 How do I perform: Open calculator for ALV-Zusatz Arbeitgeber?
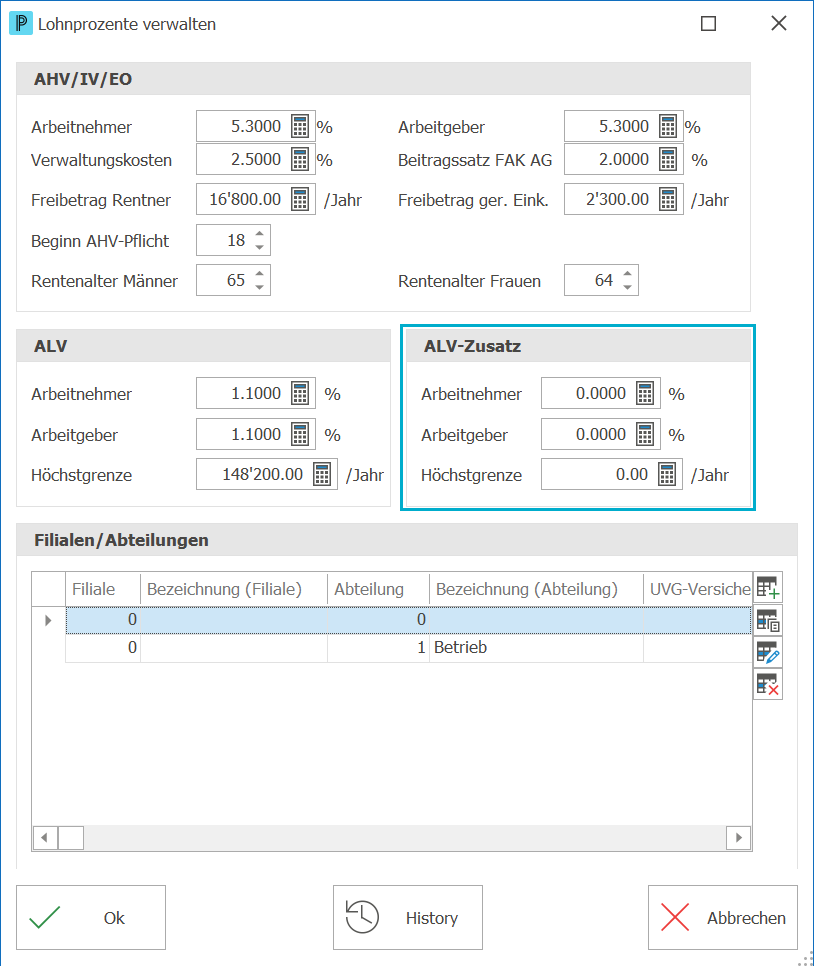(x=645, y=434)
